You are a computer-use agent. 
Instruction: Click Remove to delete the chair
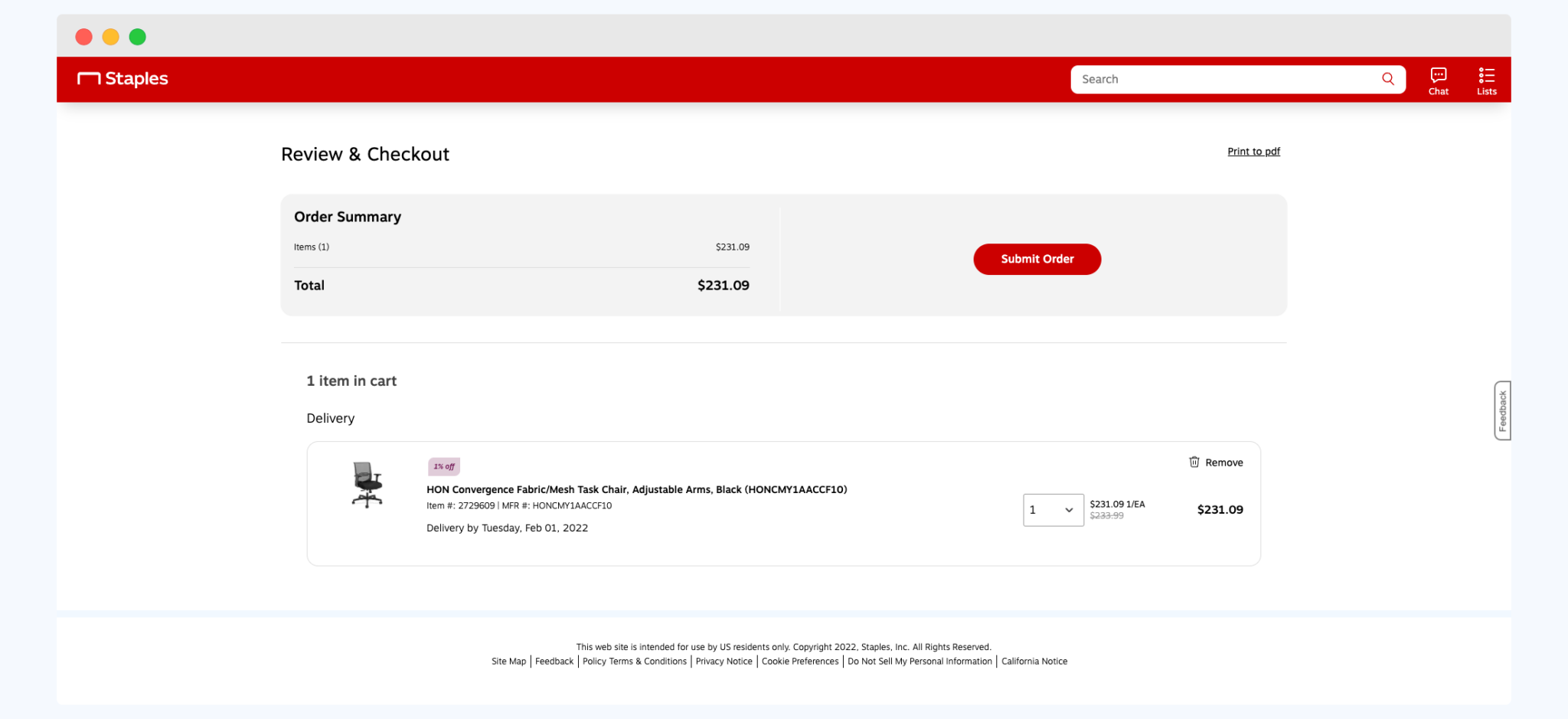[1223, 462]
